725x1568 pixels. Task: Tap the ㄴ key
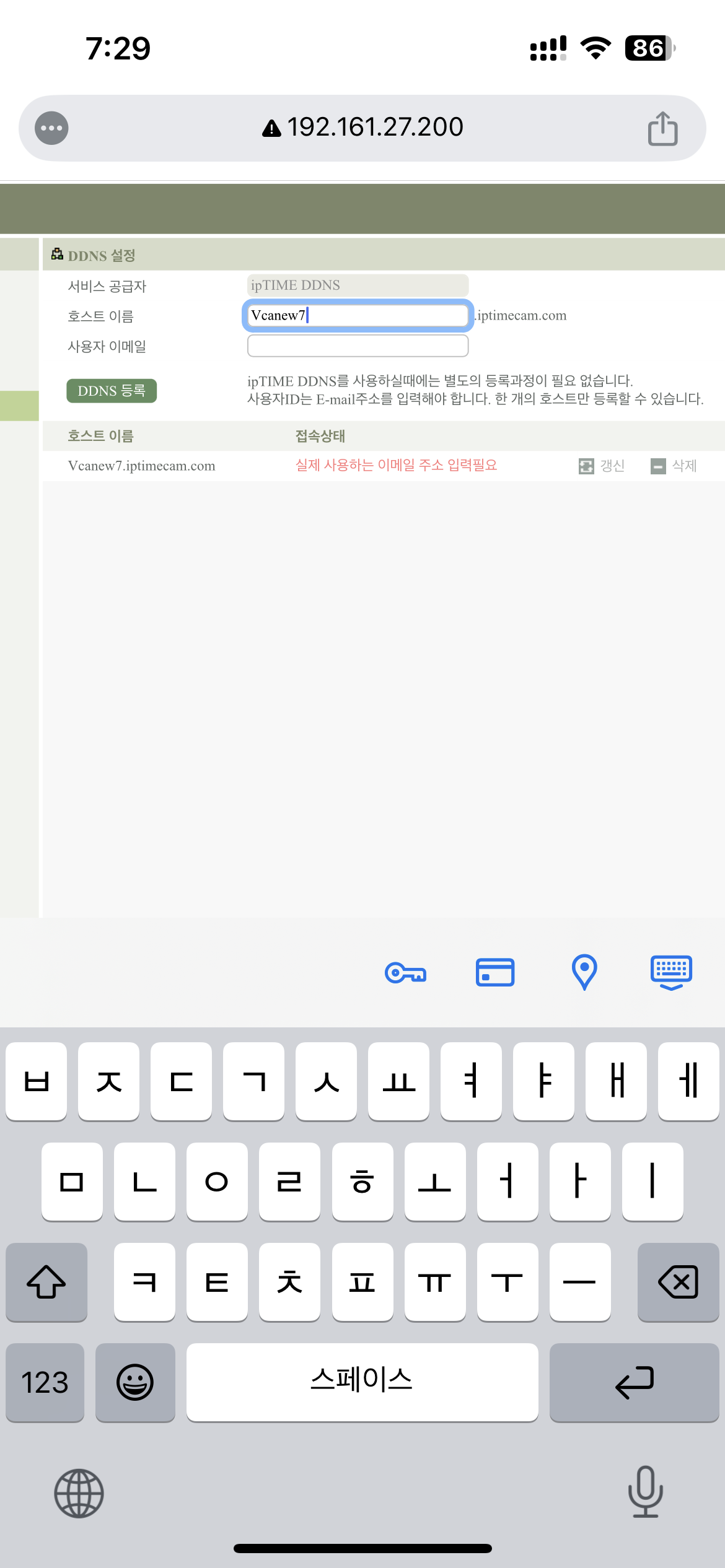pyautogui.click(x=144, y=1182)
